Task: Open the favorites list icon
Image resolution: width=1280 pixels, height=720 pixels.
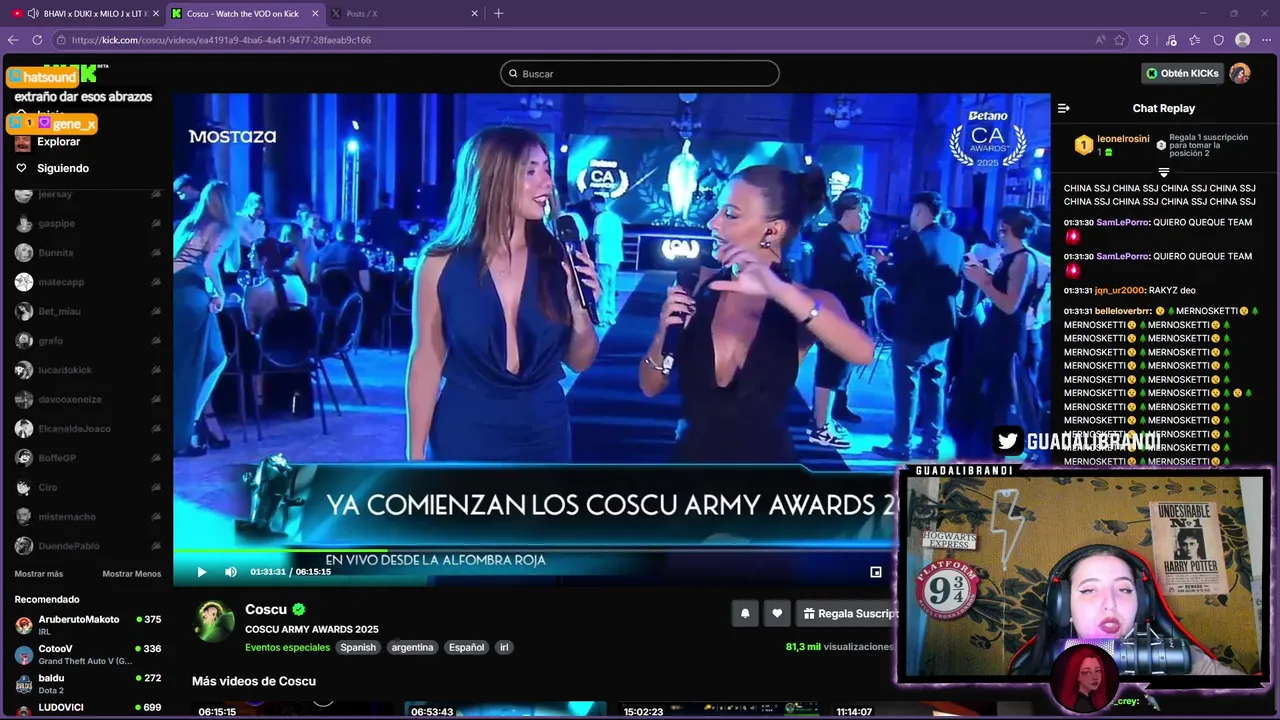Action: tap(1195, 40)
